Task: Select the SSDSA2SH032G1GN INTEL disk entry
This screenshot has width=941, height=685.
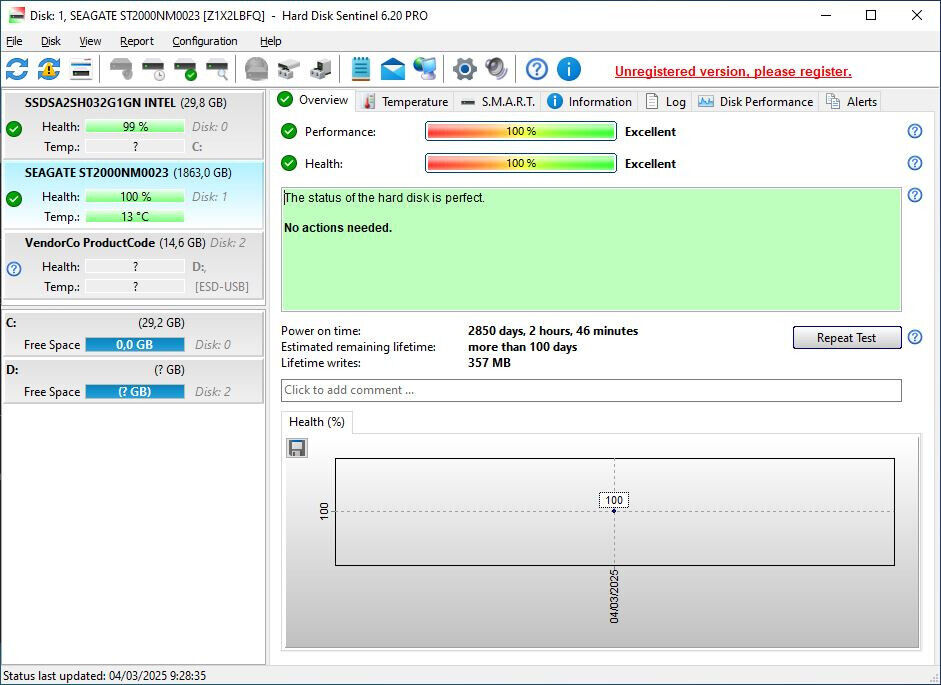Action: 133,125
